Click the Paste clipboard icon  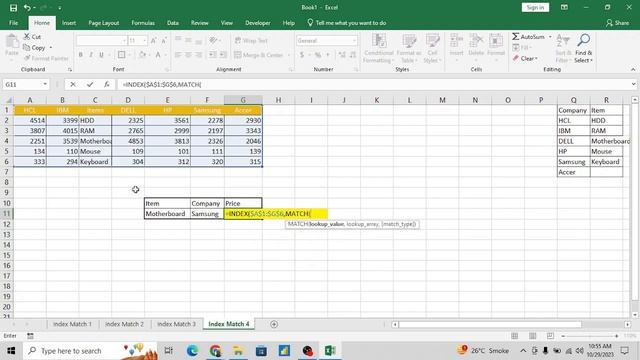(12, 42)
